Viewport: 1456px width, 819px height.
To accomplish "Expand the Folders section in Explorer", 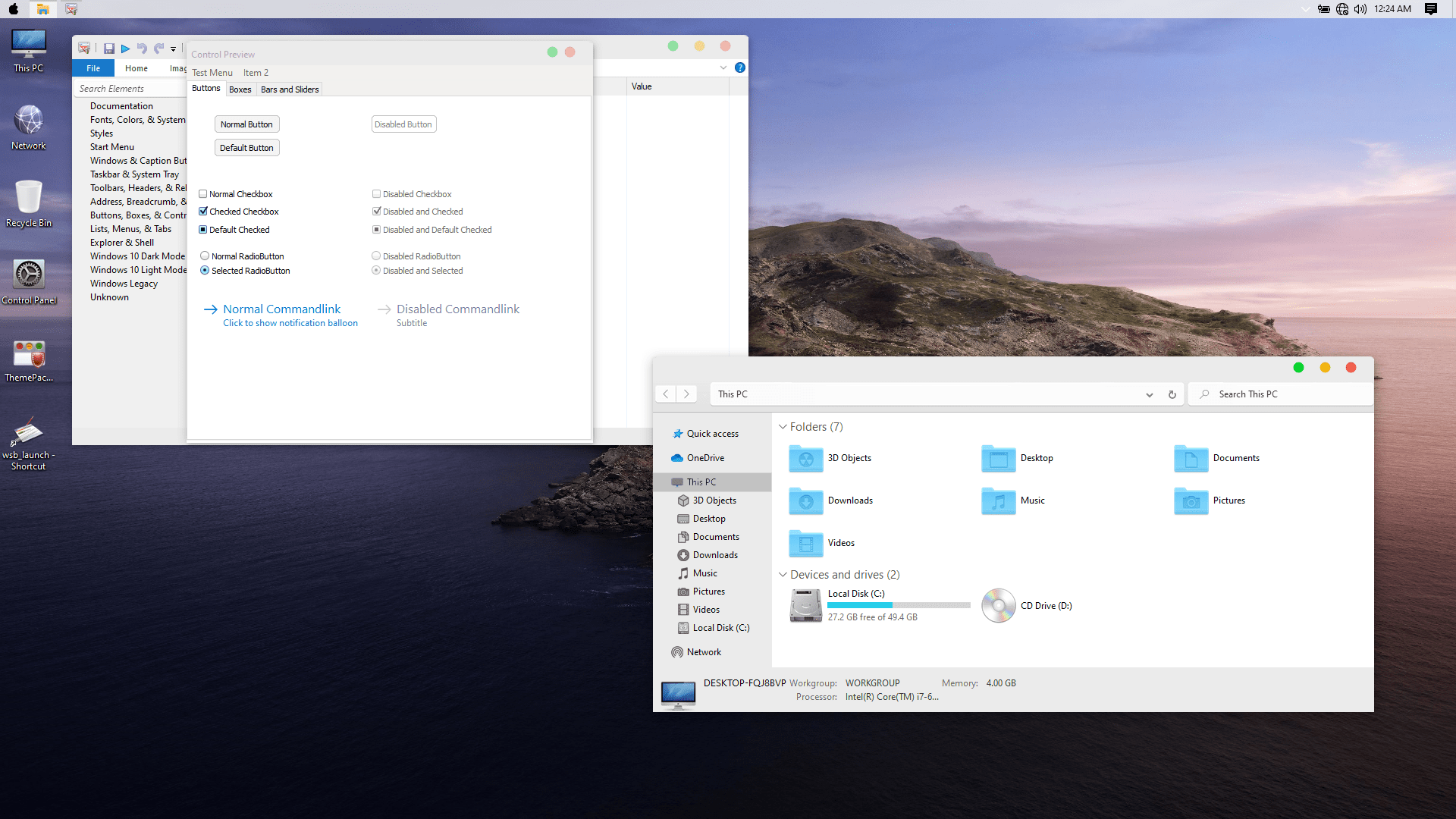I will pos(783,427).
